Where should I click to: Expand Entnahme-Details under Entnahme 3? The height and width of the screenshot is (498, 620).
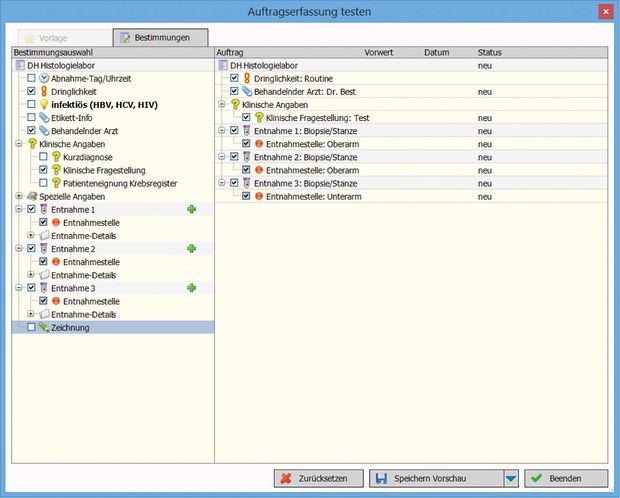pyautogui.click(x=31, y=314)
